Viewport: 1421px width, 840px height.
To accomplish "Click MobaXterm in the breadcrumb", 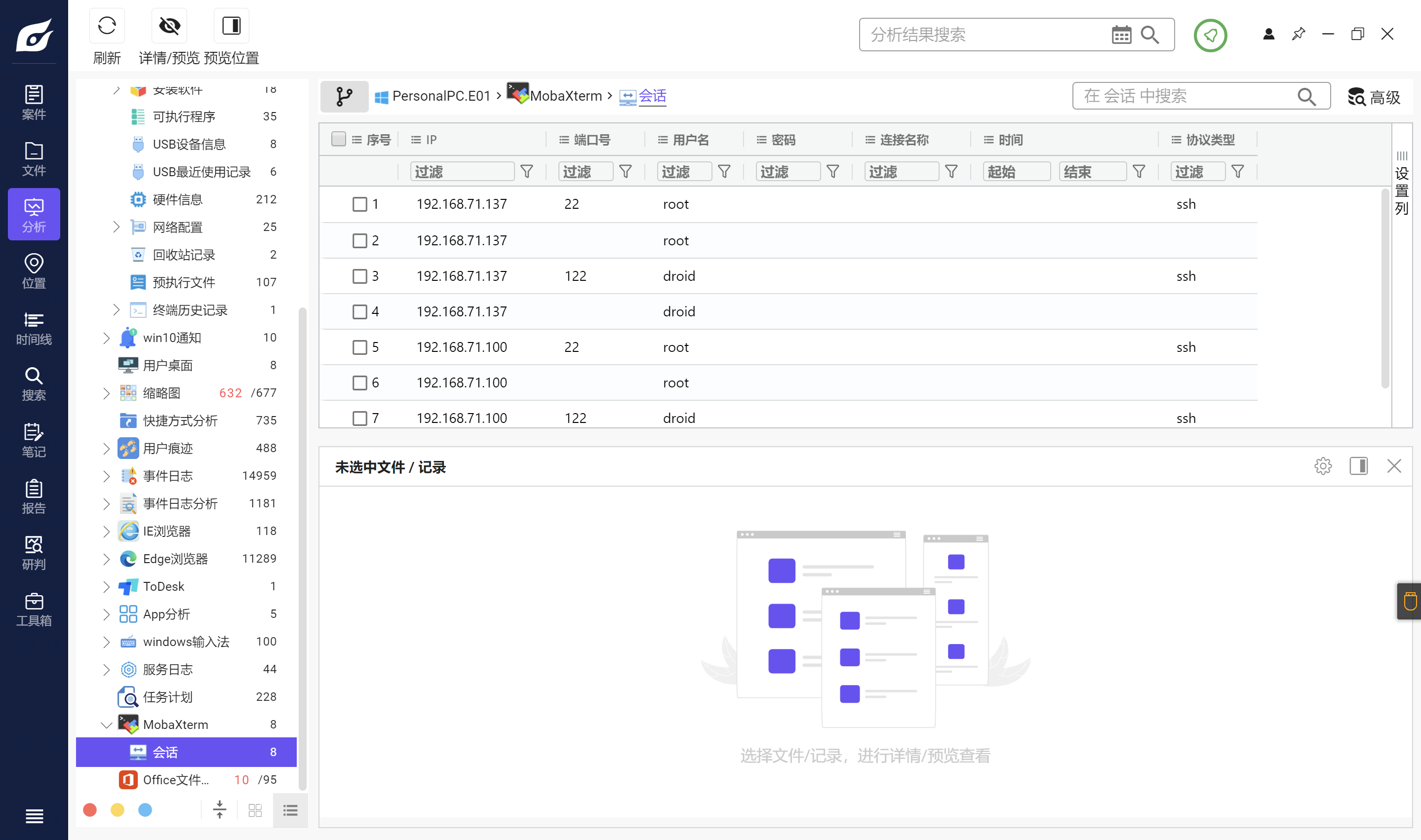I will click(565, 96).
